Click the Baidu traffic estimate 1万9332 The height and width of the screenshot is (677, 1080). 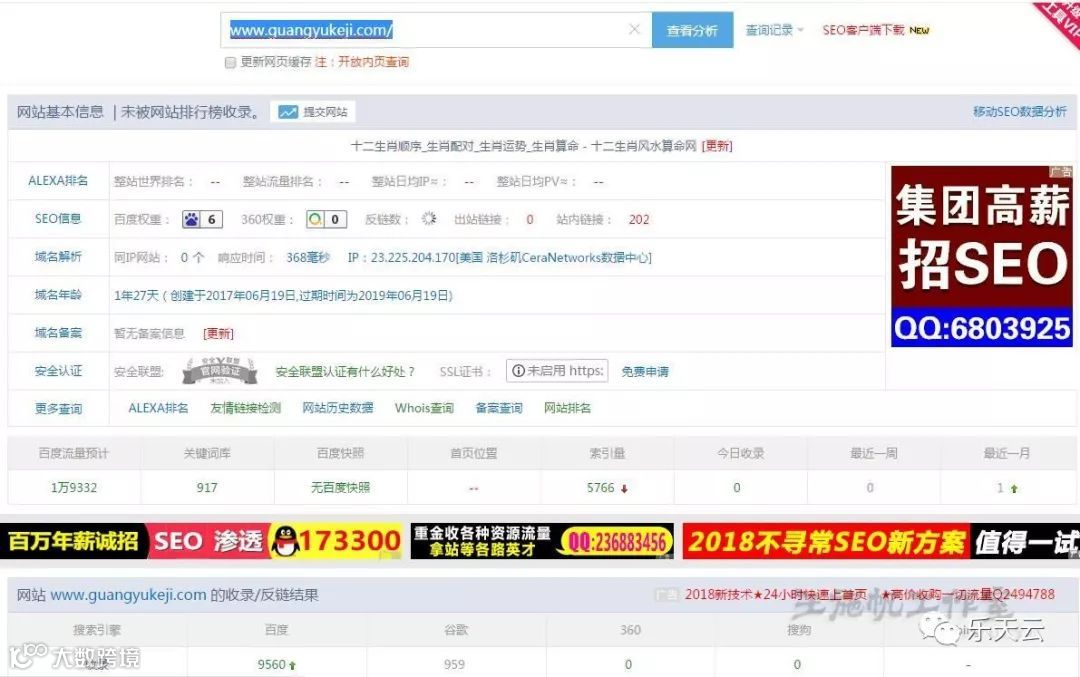point(74,488)
